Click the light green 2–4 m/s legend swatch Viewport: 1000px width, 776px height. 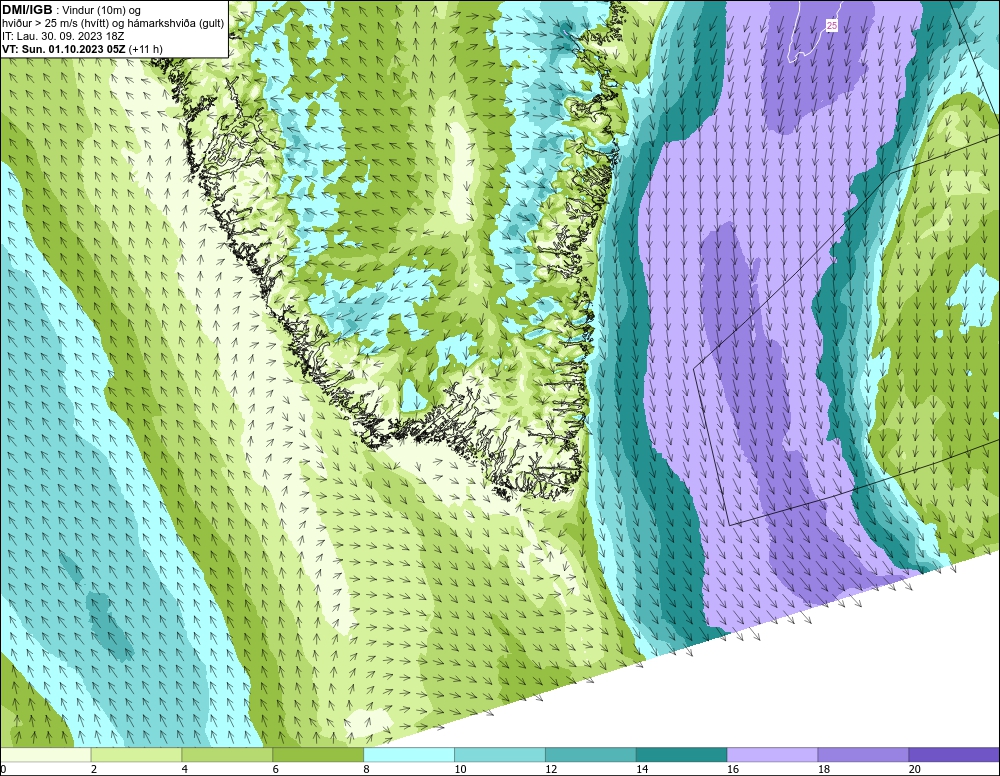[136, 755]
